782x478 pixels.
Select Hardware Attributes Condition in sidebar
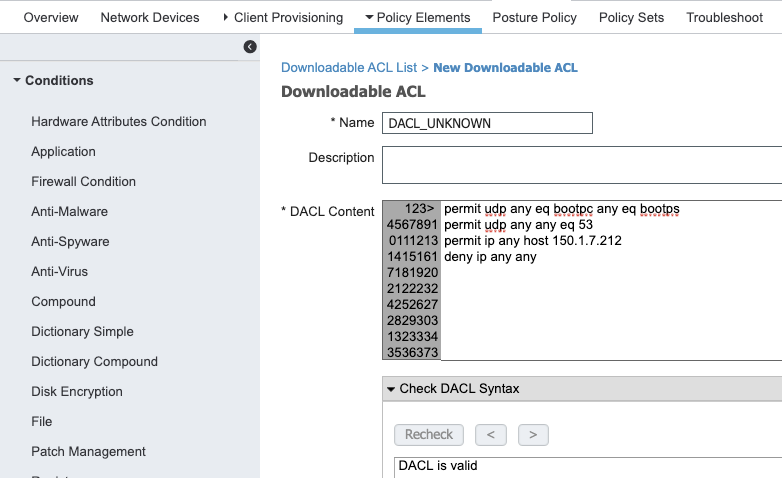tap(118, 122)
